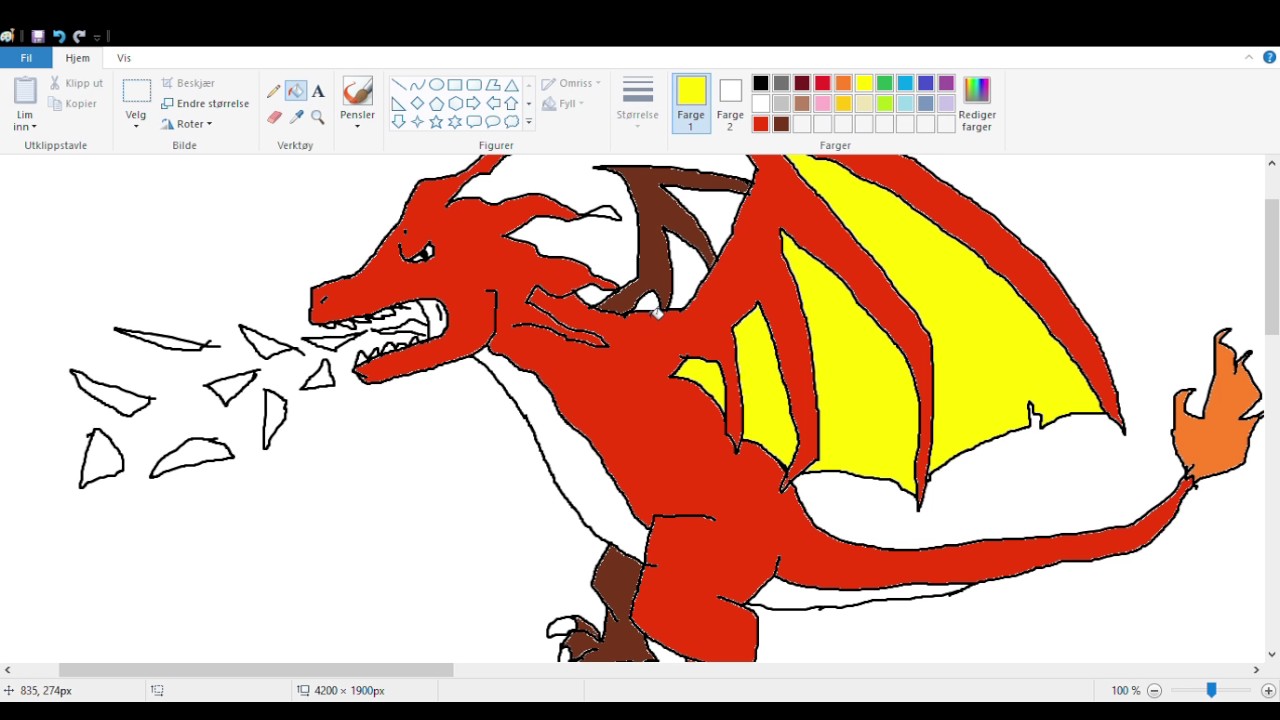
Task: Open the Fyll fill dropdown
Action: (x=563, y=104)
